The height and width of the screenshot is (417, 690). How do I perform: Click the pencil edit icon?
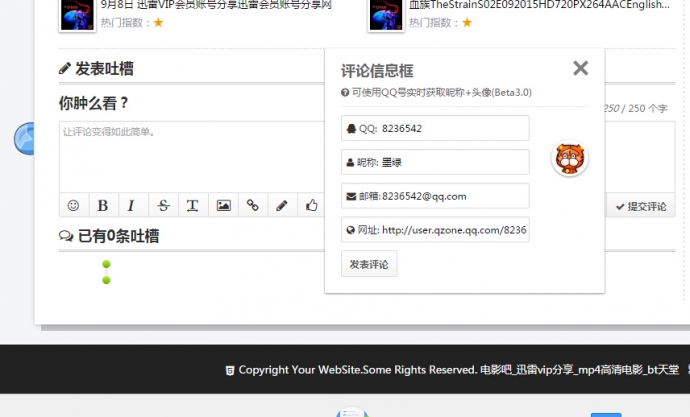pos(282,205)
